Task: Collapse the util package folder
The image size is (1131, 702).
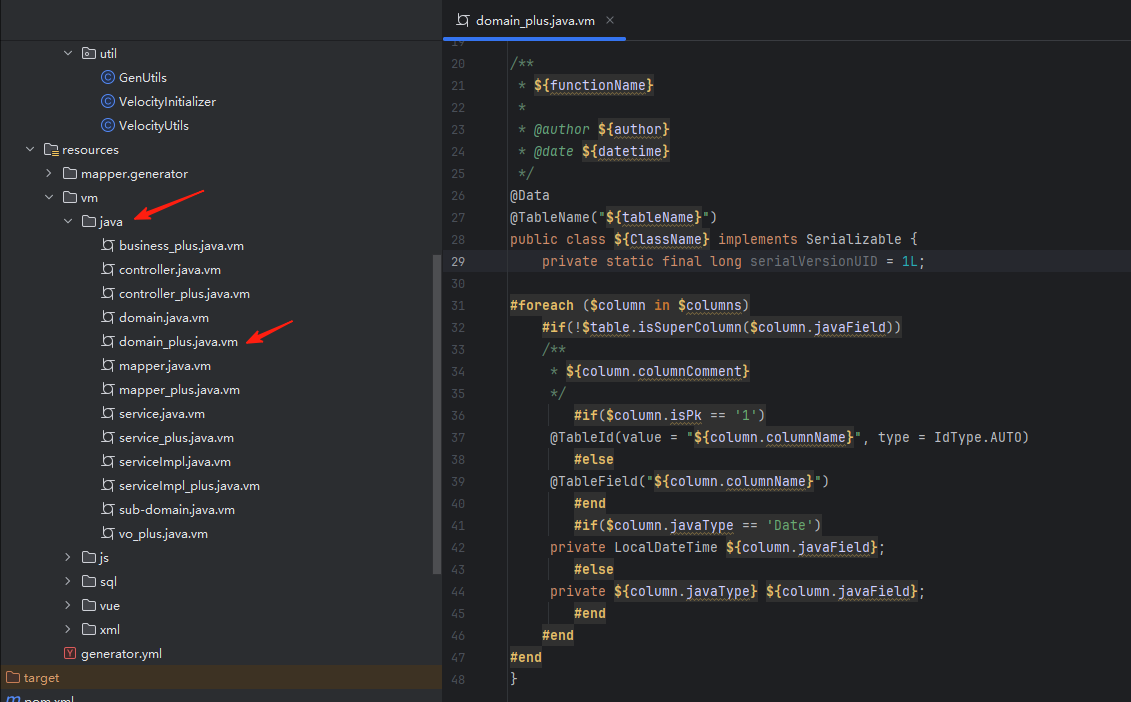Action: 68,53
